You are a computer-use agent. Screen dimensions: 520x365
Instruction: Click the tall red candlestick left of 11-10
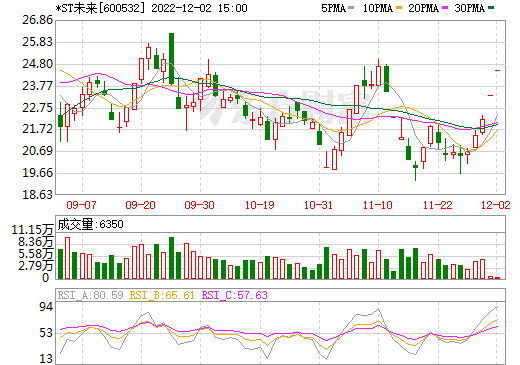pyautogui.click(x=357, y=99)
